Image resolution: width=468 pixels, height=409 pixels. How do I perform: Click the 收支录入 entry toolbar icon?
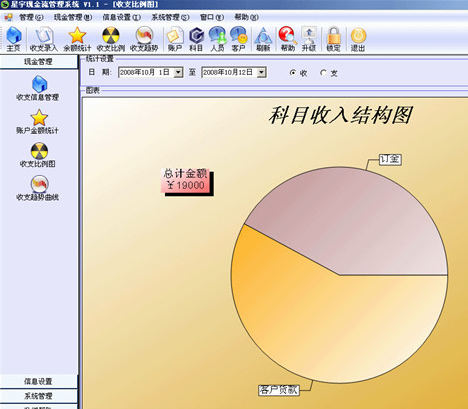click(44, 39)
